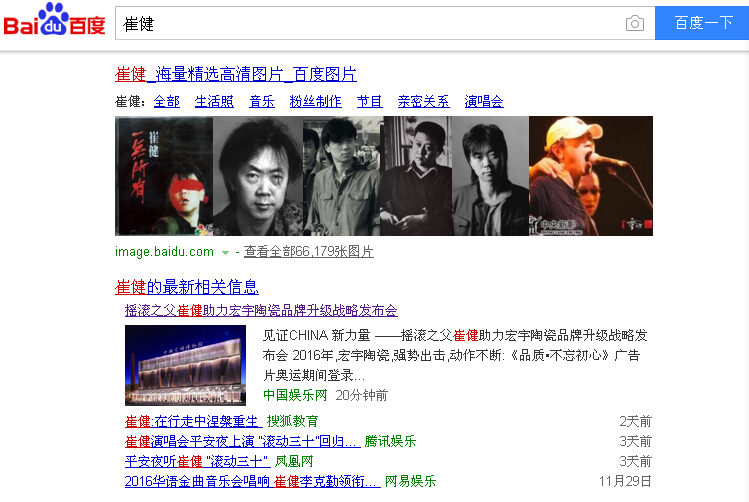Open the singer with yellow cap thumbnail

[590, 176]
